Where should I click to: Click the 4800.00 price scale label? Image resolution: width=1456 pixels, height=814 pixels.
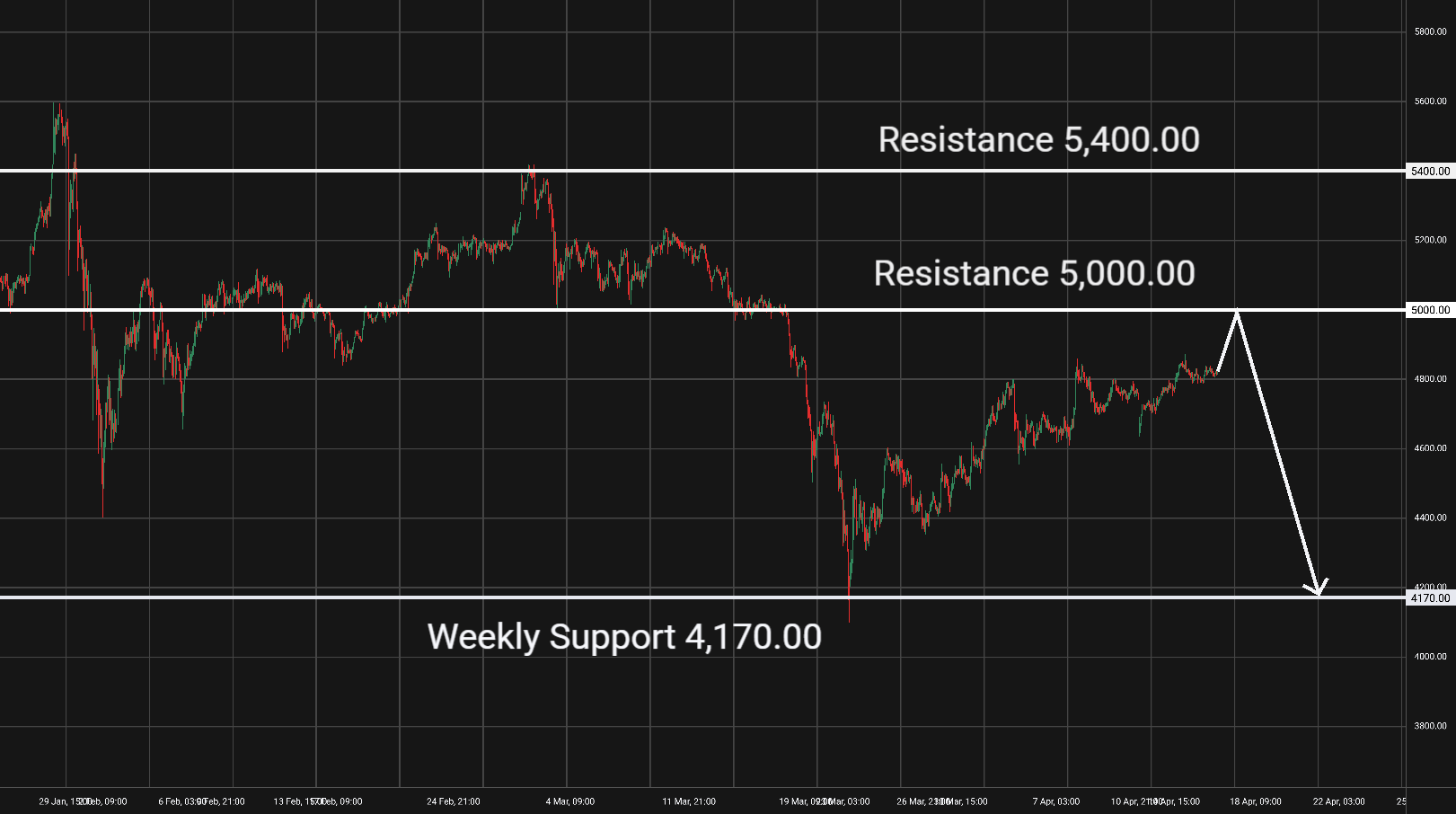[1430, 379]
